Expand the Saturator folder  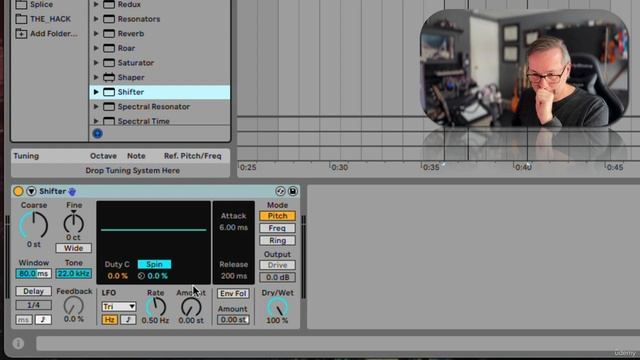(x=96, y=63)
